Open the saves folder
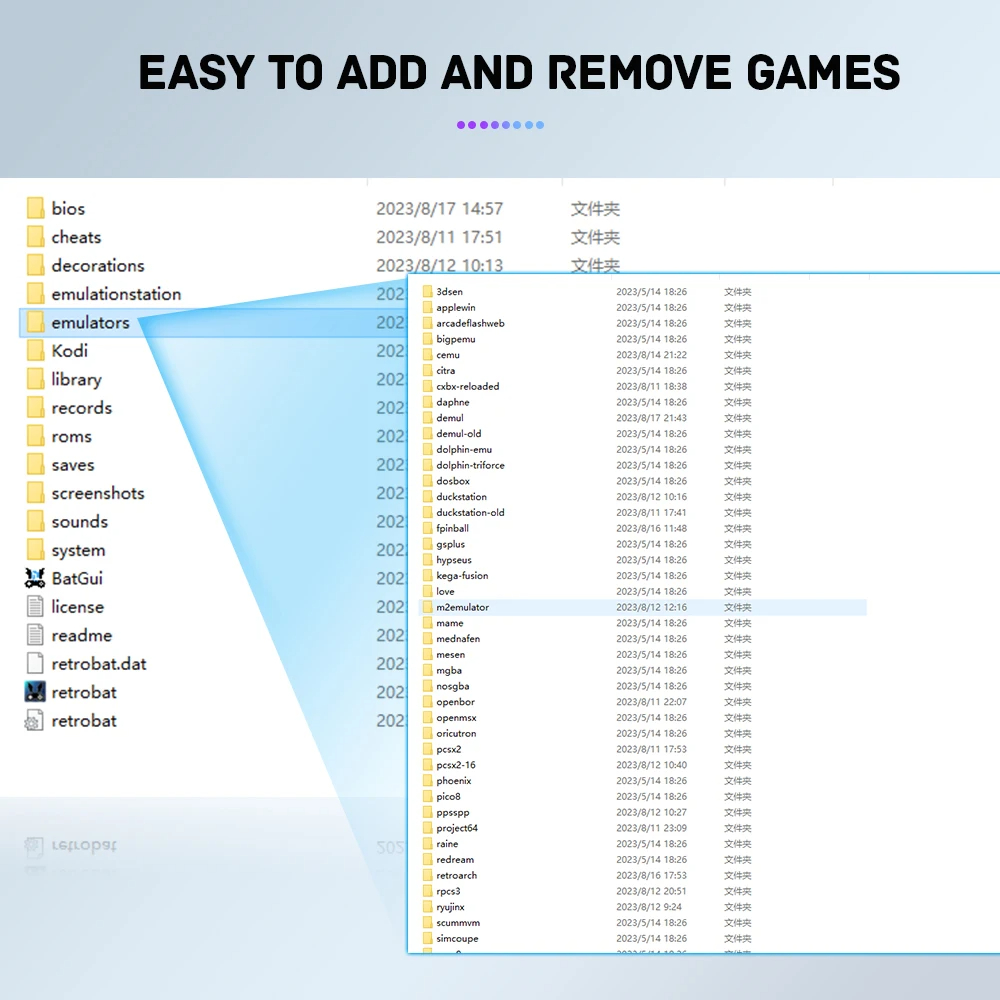Viewport: 1000px width, 1000px height. [72, 465]
